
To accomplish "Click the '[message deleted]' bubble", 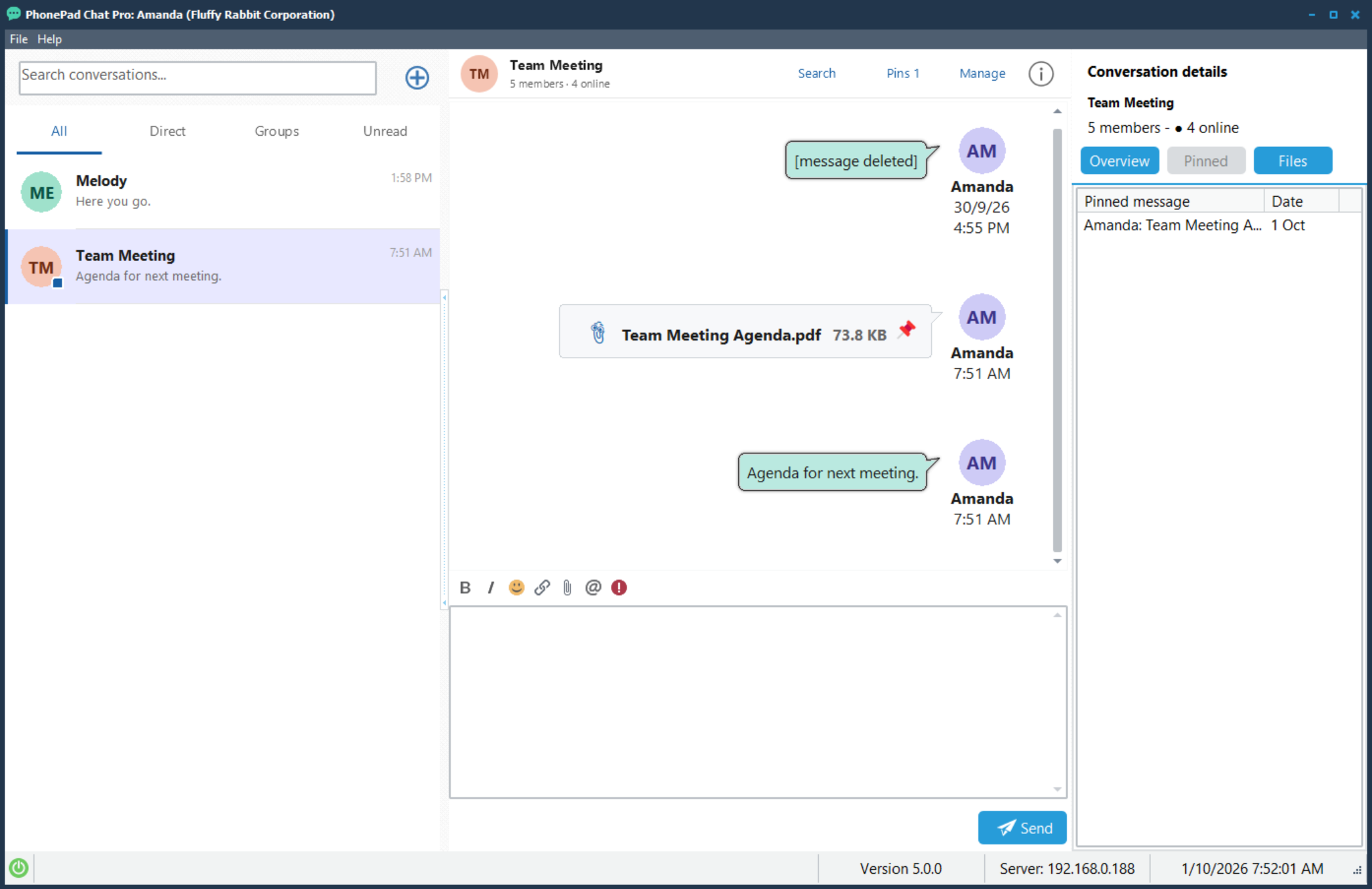I will pos(856,160).
